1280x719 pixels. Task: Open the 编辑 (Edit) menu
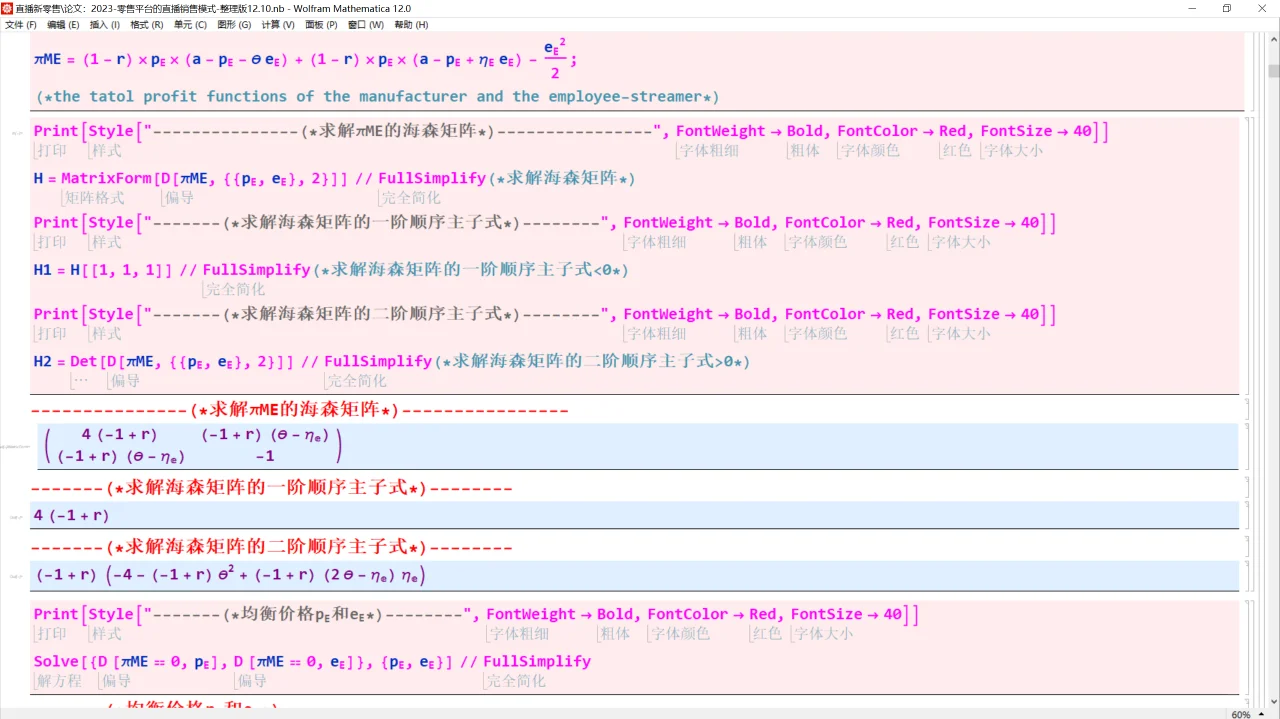tap(62, 25)
